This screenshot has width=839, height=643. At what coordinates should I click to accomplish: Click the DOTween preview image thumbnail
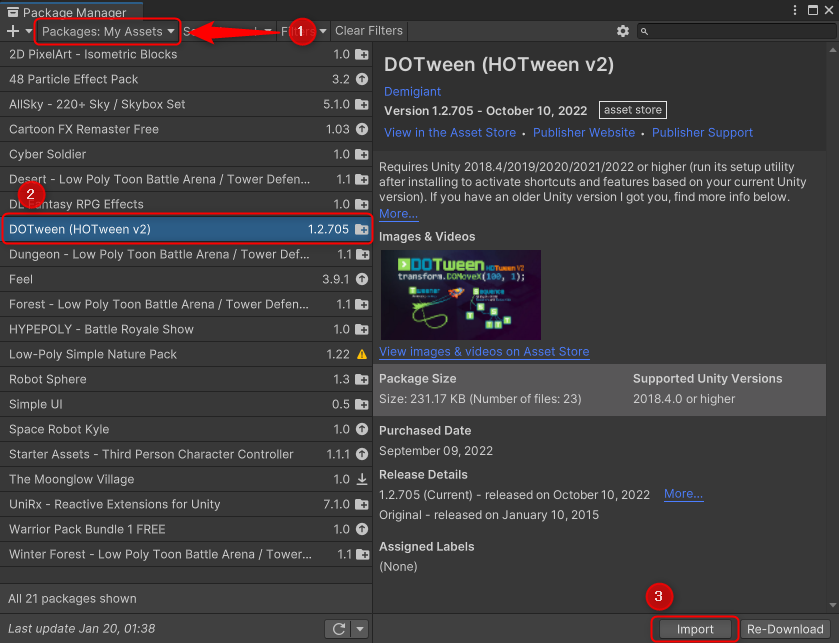coord(460,295)
